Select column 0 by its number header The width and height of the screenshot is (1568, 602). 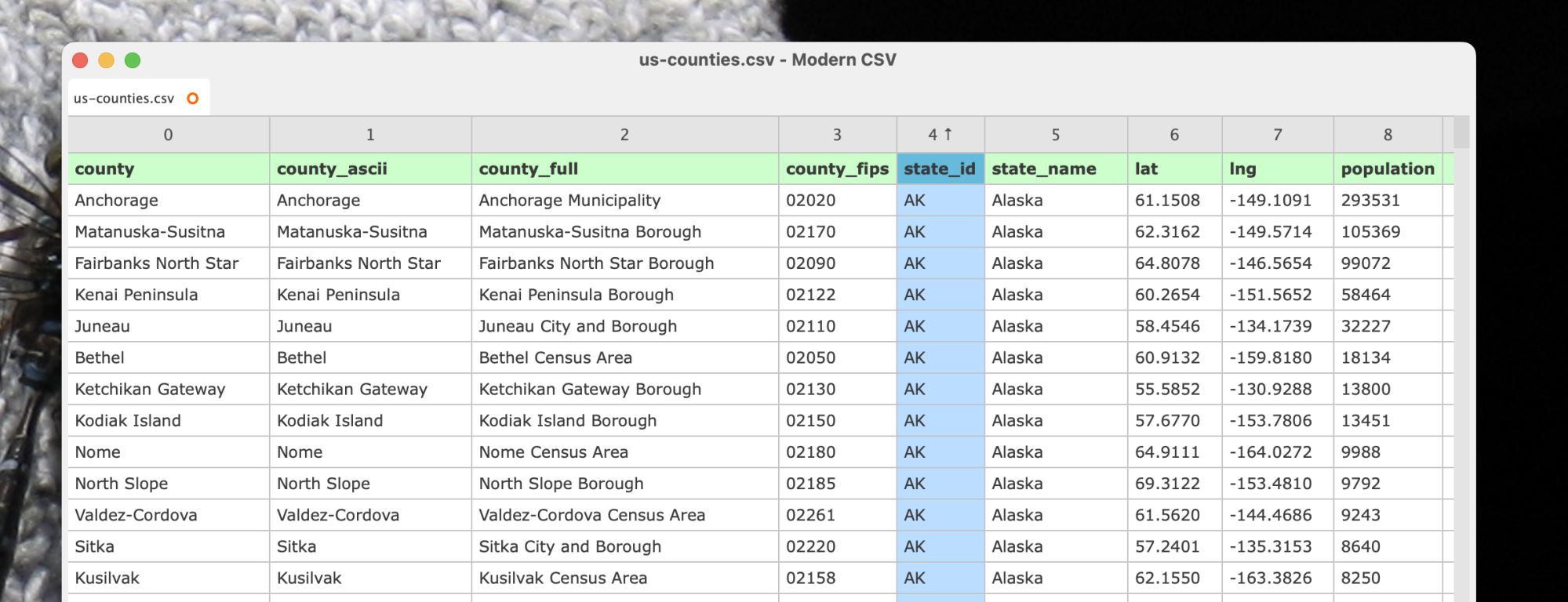(x=168, y=135)
